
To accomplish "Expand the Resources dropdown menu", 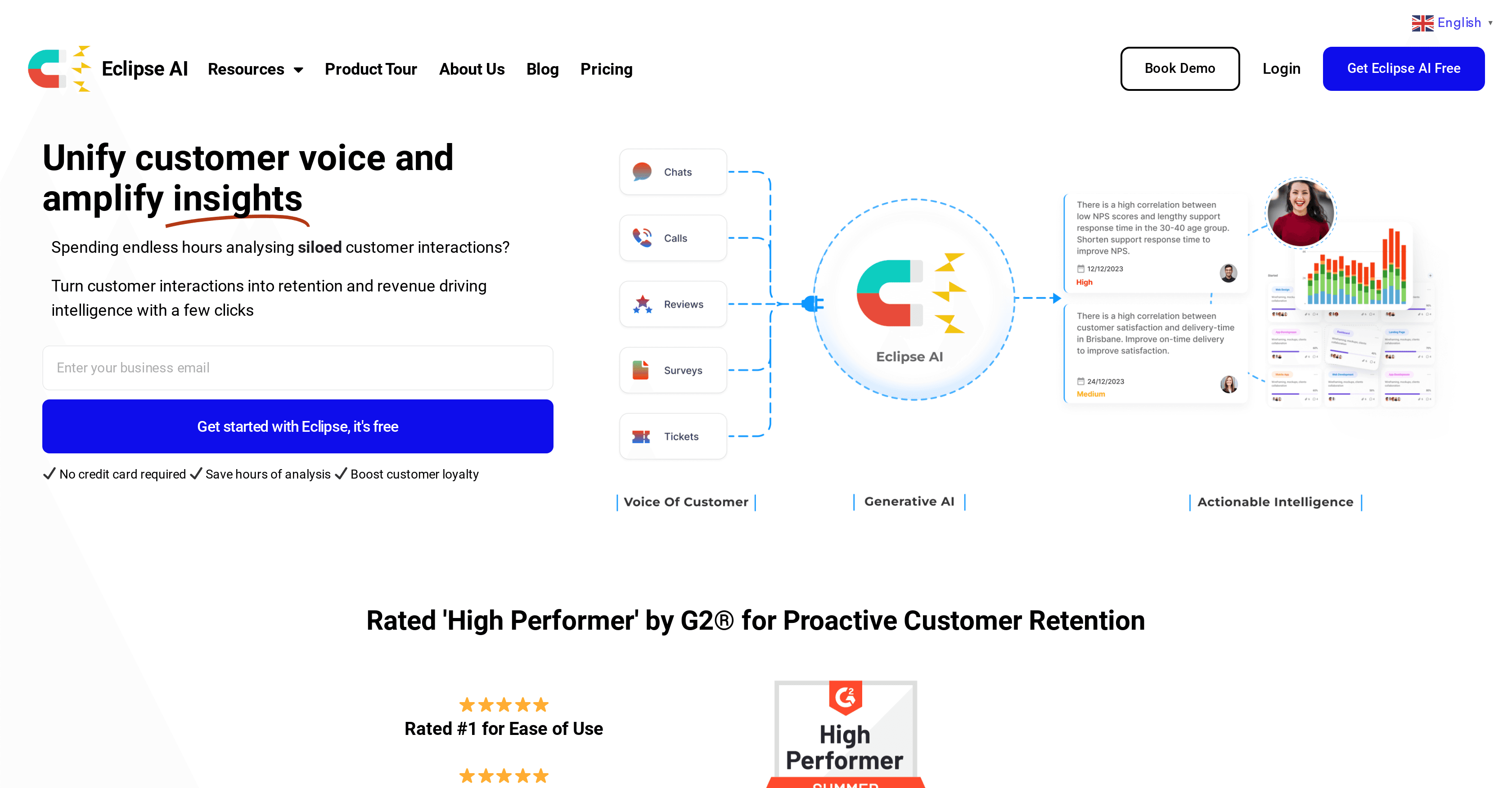I will [255, 69].
